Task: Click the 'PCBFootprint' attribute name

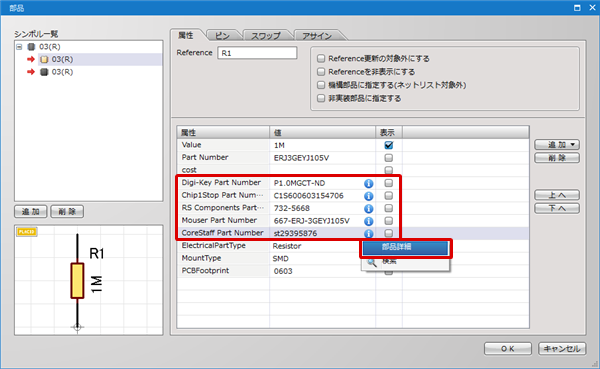Action: pyautogui.click(x=205, y=271)
